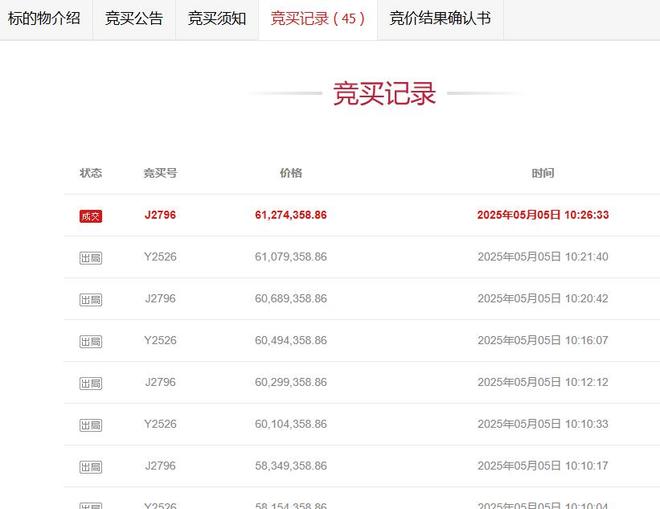Select bidder J2796 at 10:10:17 row
Screen dimensions: 660x509
click(x=160, y=465)
